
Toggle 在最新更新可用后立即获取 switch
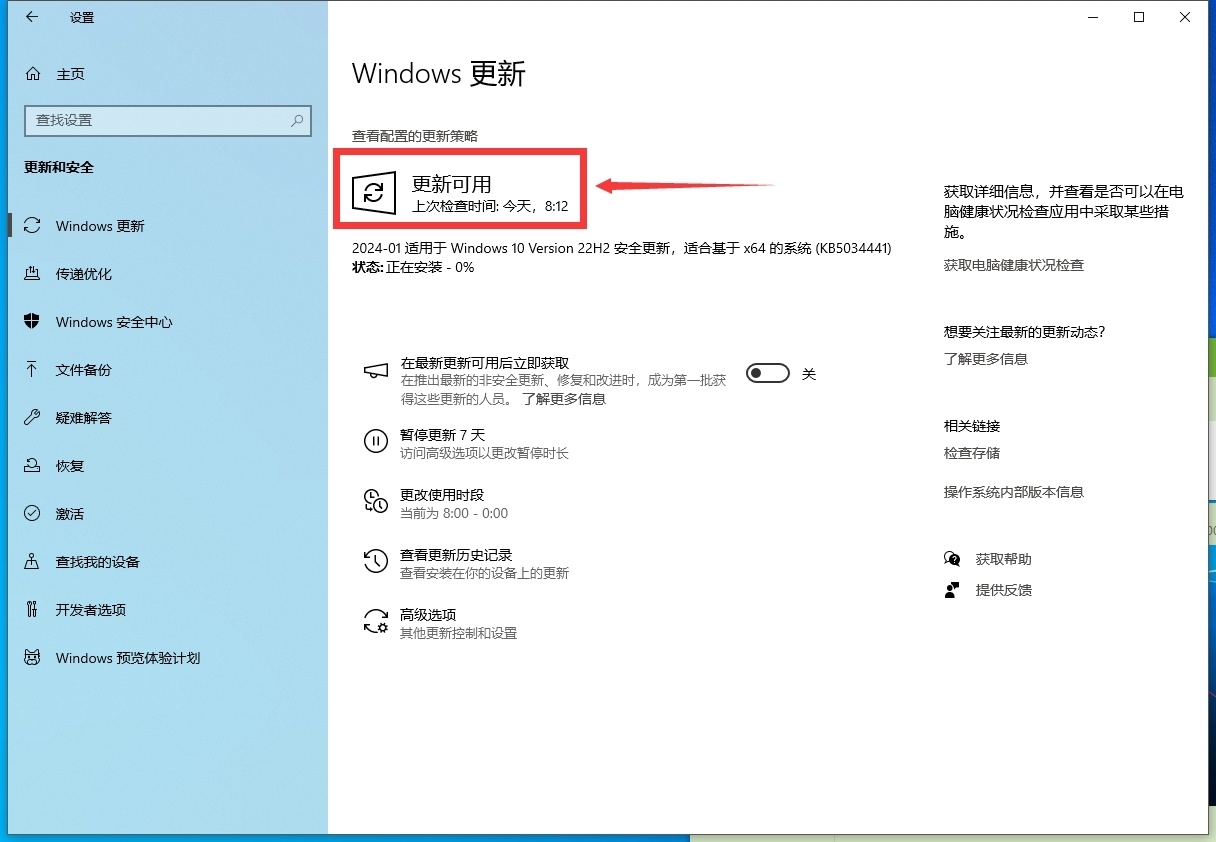(768, 373)
